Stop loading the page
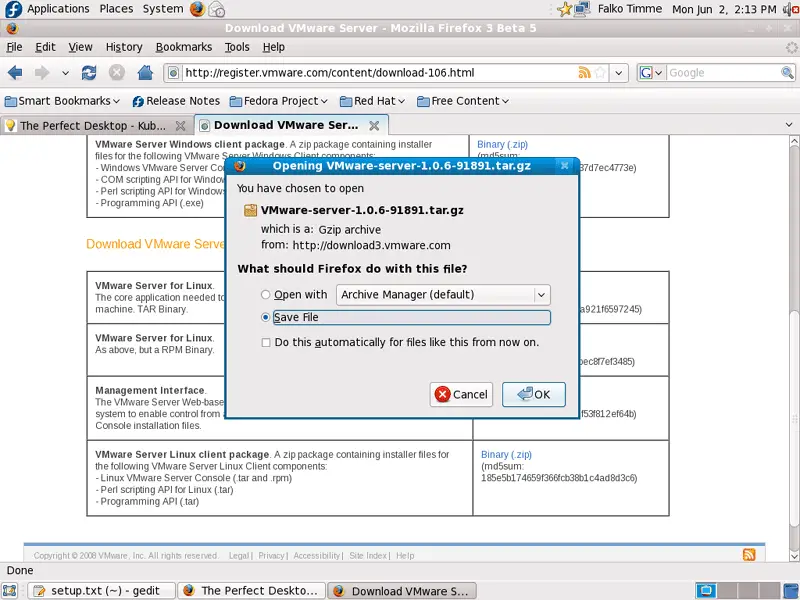The width and height of the screenshot is (800, 600). 117,73
